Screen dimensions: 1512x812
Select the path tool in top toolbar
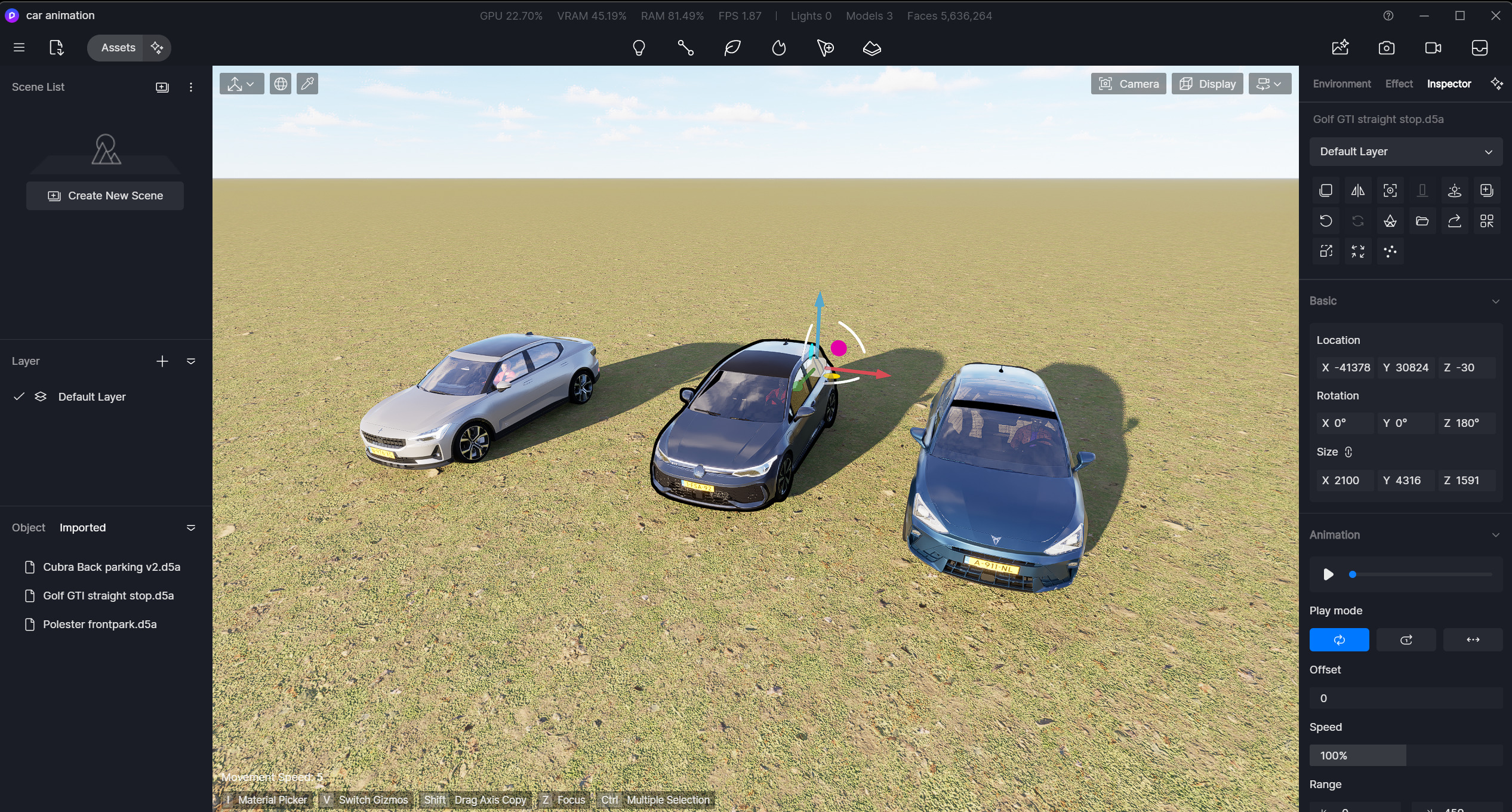click(685, 48)
